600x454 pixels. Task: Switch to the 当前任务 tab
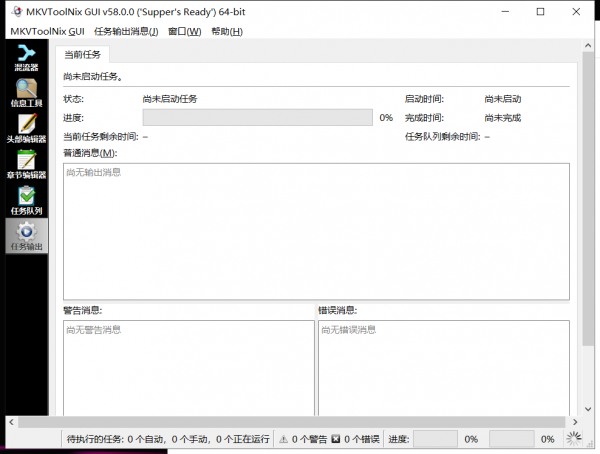pos(82,55)
